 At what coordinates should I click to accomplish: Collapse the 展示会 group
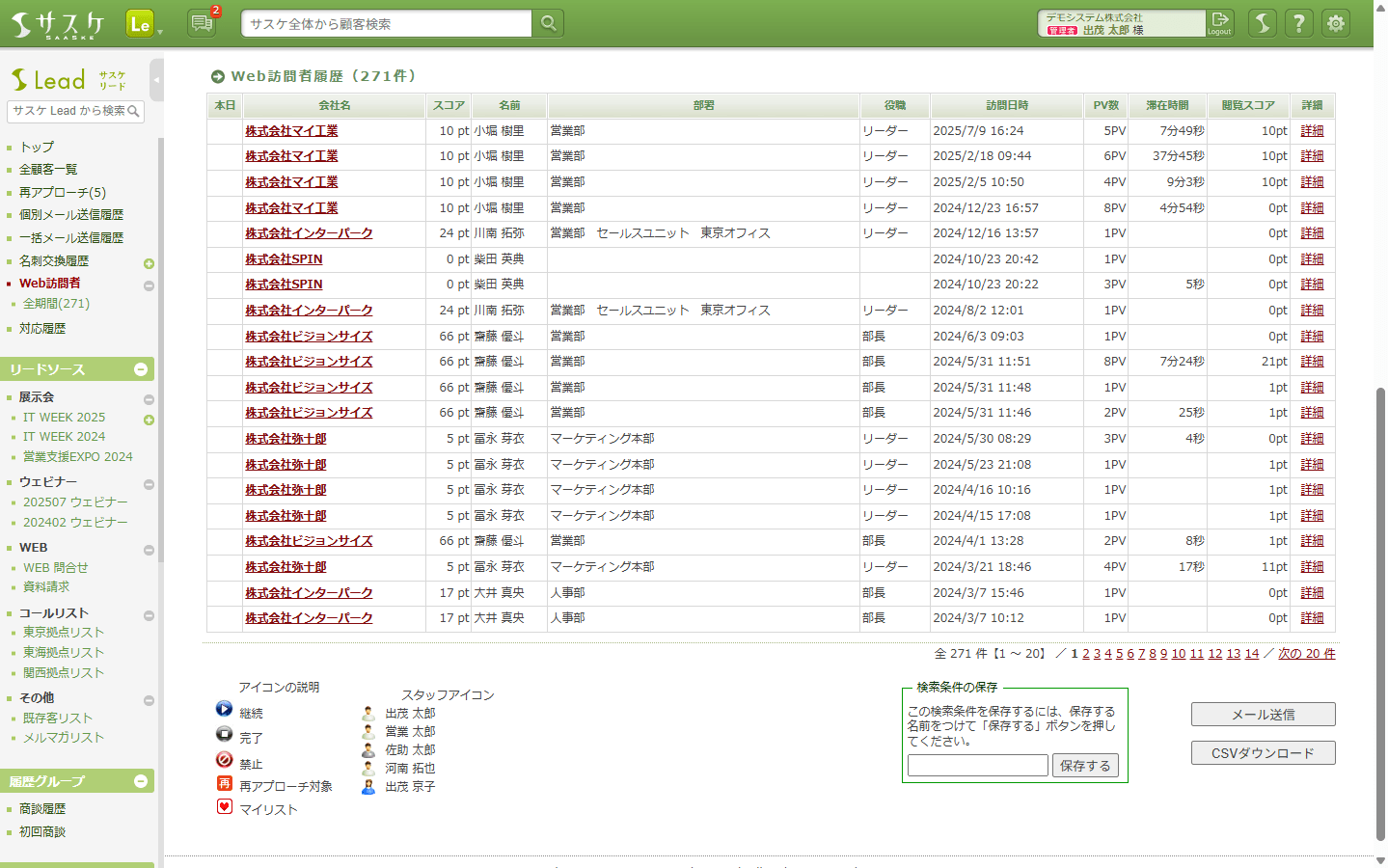tap(149, 399)
